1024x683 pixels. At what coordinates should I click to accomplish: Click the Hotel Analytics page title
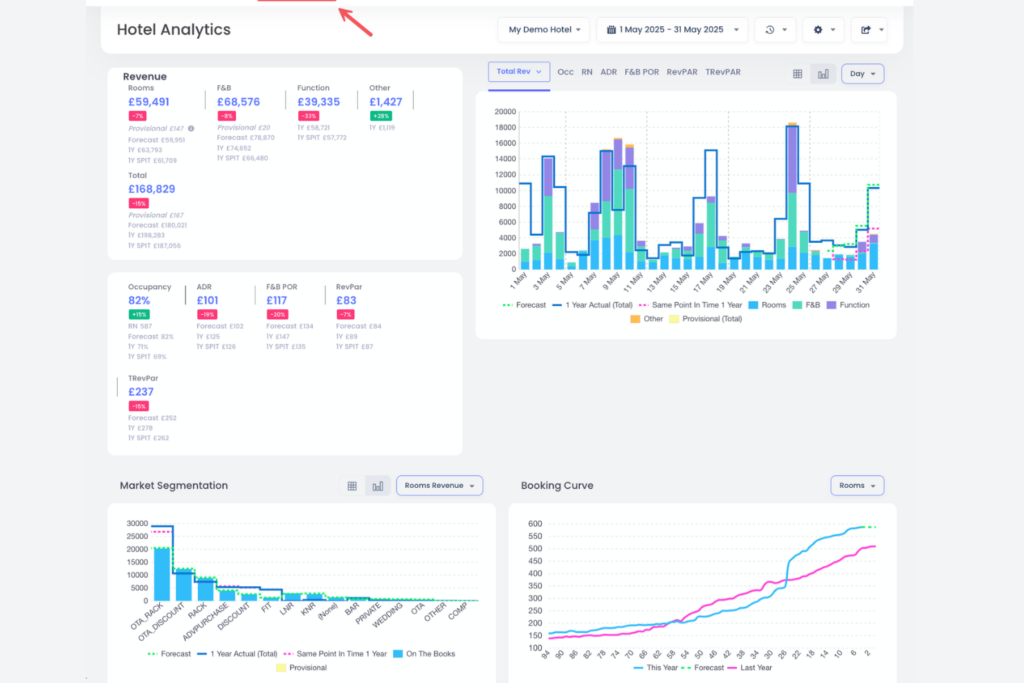point(174,29)
